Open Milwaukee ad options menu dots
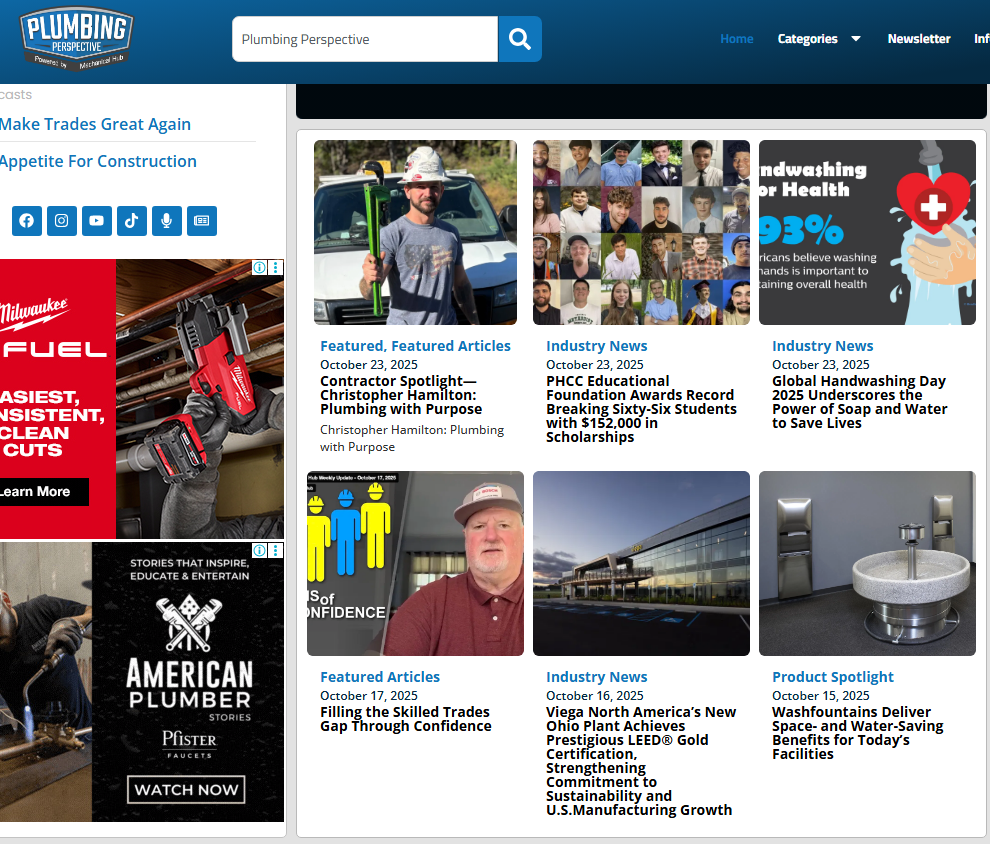Viewport: 990px width, 844px height. [x=275, y=268]
